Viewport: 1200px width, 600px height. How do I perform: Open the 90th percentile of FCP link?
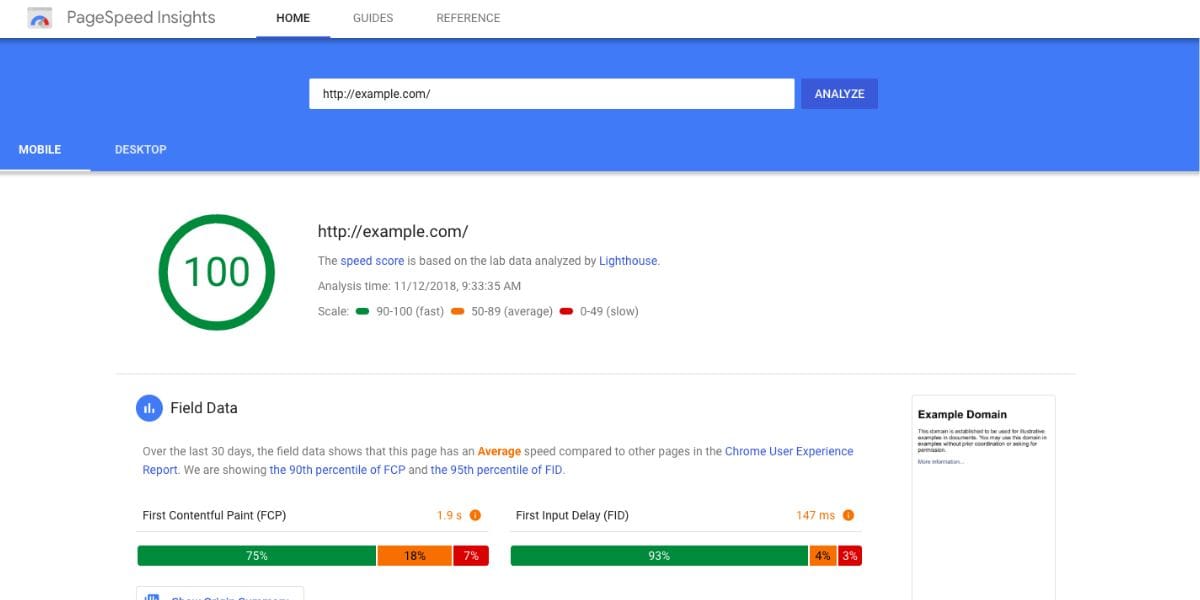pos(337,470)
